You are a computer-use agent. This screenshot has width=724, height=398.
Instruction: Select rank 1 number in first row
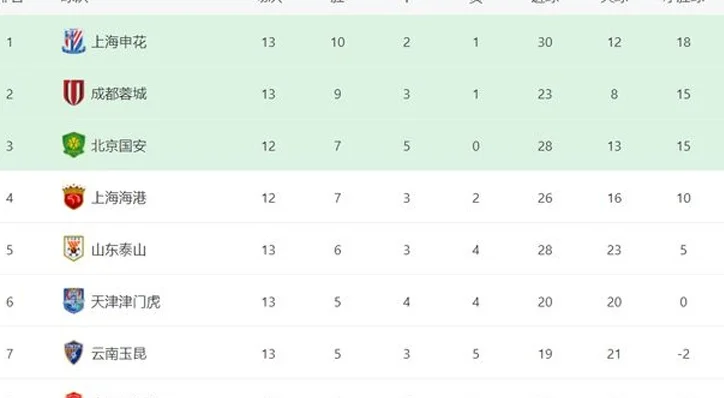pos(9,42)
